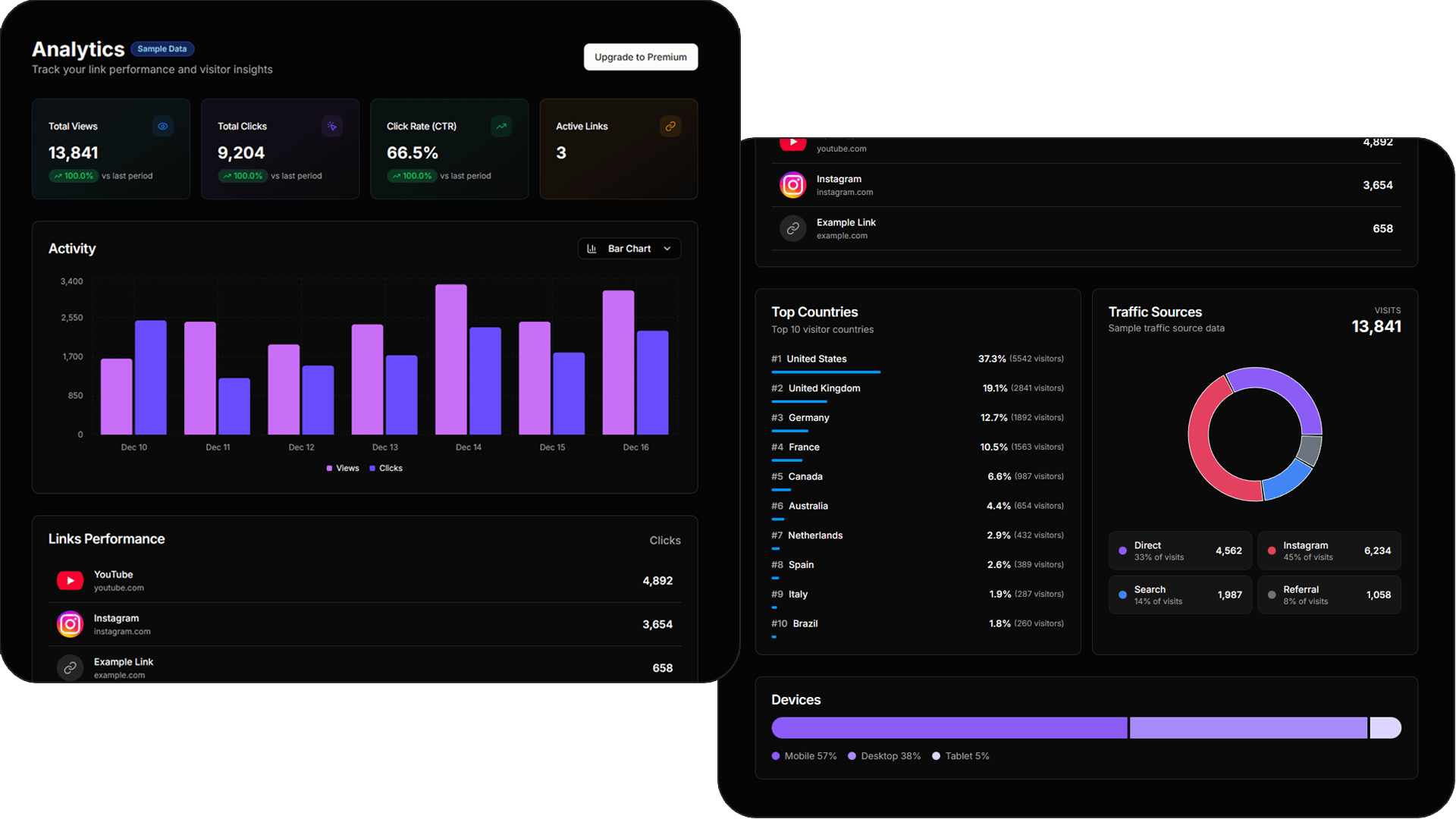This screenshot has height=819, width=1456.
Task: Click the Instagram icon in Links Performance
Action: click(70, 624)
